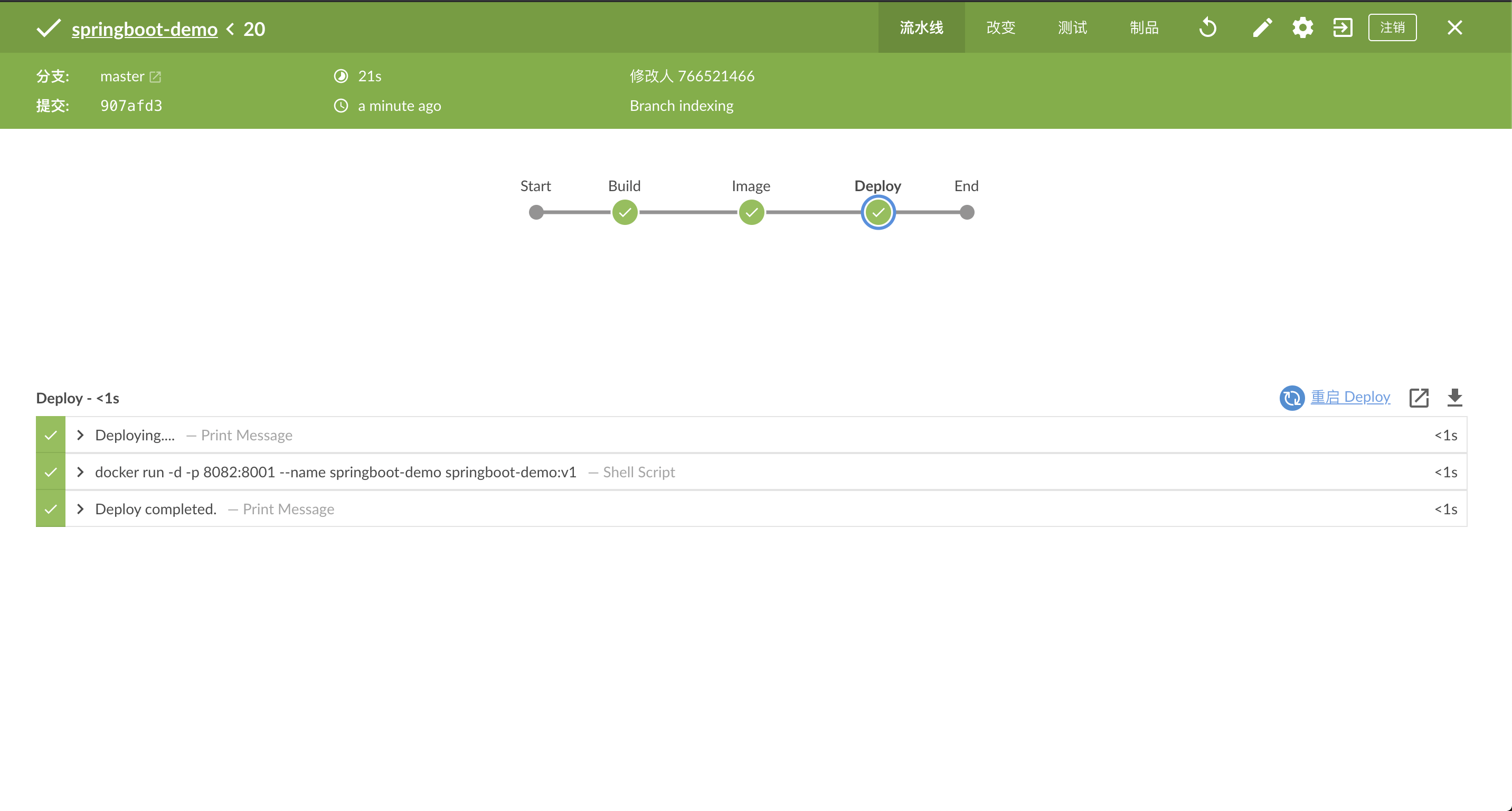This screenshot has height=811, width=1512.
Task: Click the 'Shell Script' step type label
Action: click(x=639, y=472)
